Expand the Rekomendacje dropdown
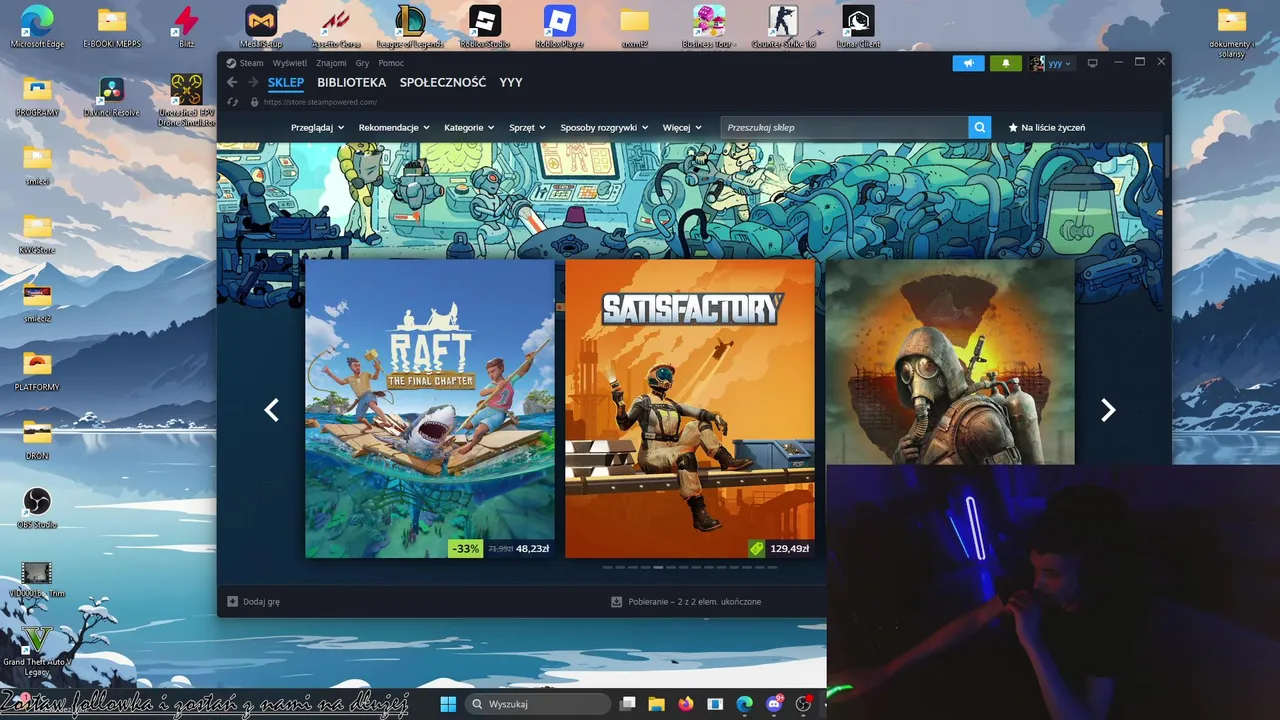1280x720 pixels. (394, 127)
